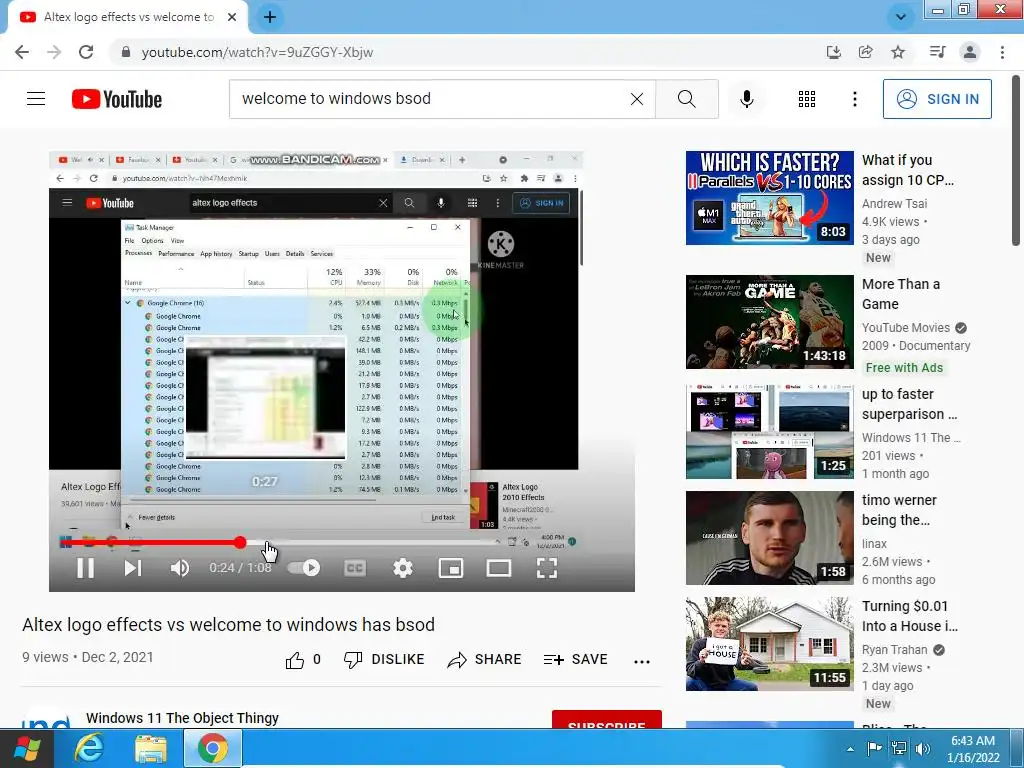
Task: Click the SHARE button
Action: 484,660
